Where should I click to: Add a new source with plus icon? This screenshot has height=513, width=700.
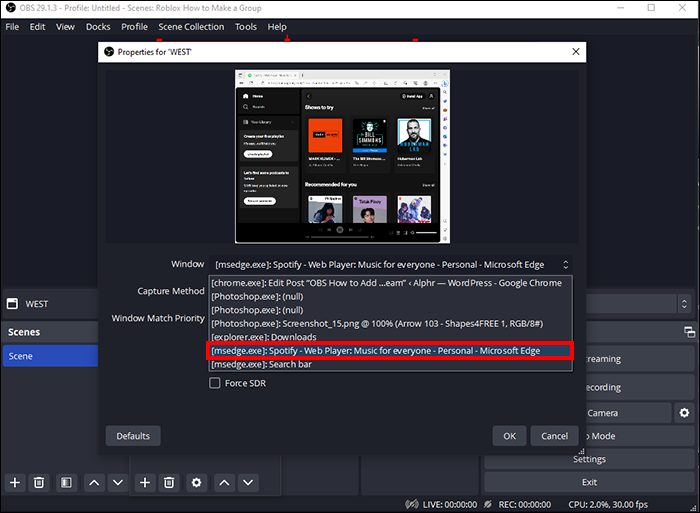tap(145, 483)
